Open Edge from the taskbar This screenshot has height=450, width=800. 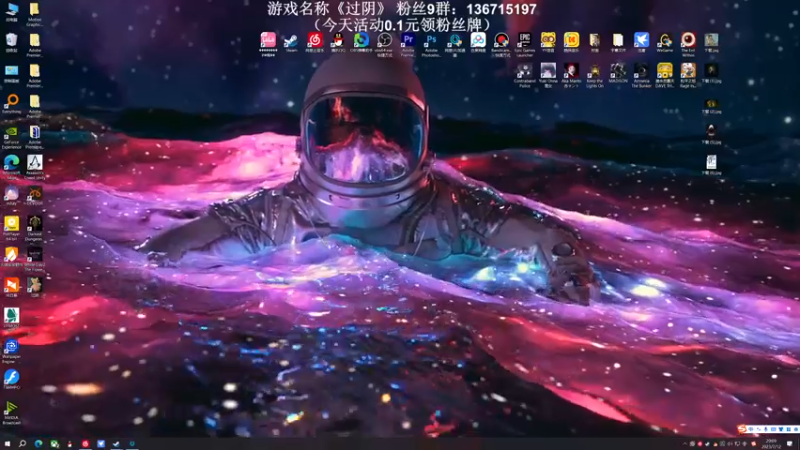pyautogui.click(x=38, y=444)
